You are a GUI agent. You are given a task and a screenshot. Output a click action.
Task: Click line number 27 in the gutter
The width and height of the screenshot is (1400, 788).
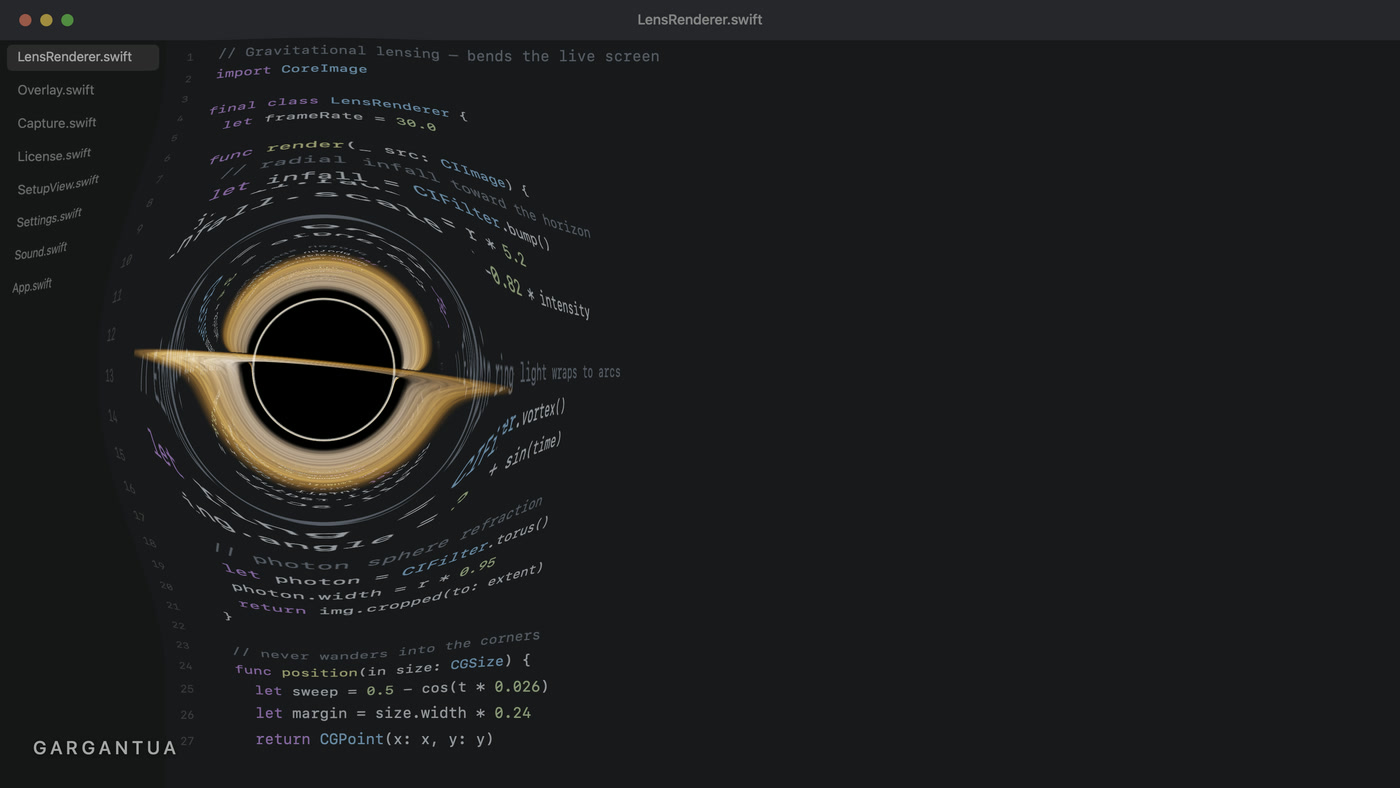(x=187, y=741)
